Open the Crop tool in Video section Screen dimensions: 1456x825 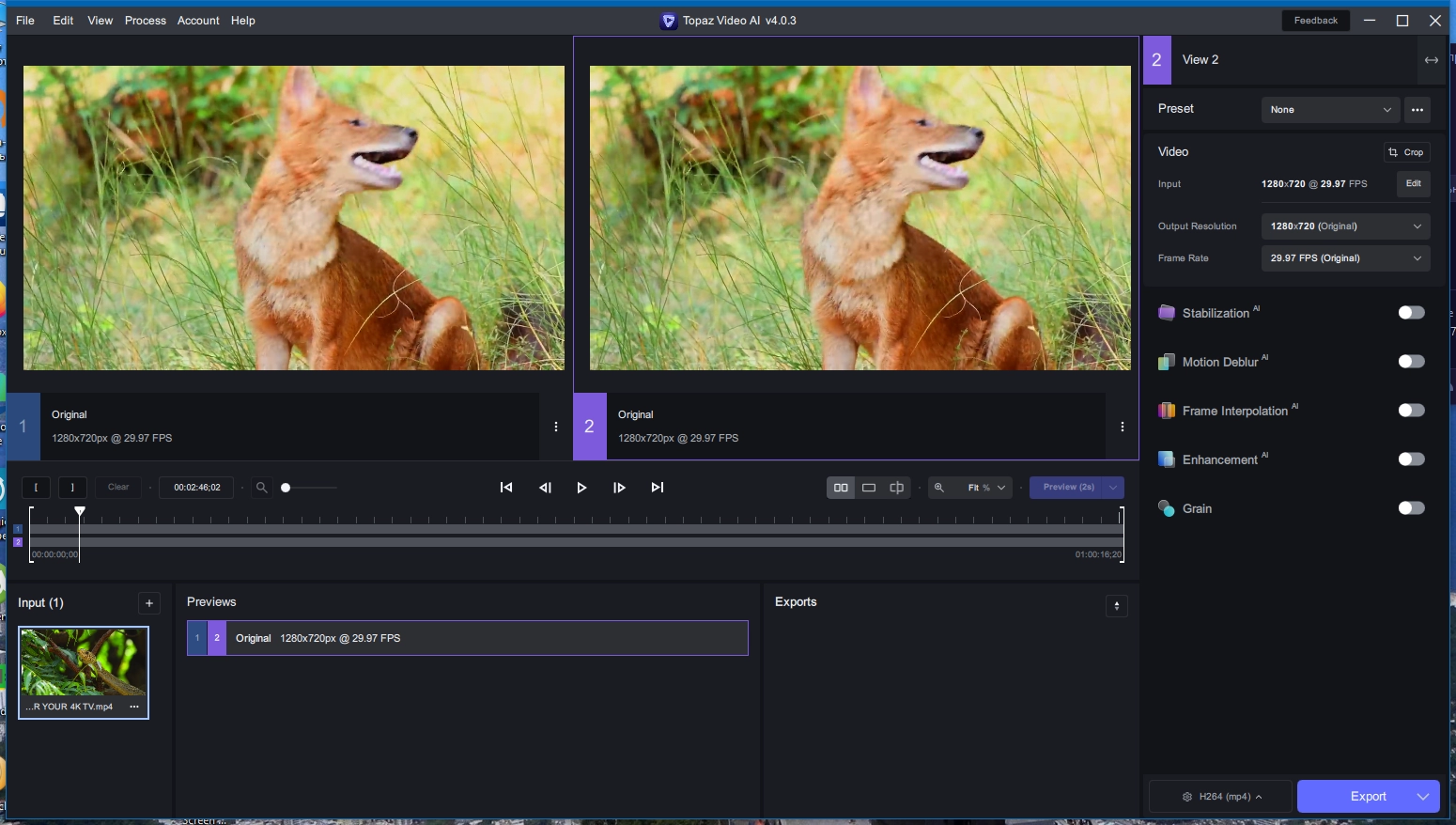click(x=1406, y=152)
